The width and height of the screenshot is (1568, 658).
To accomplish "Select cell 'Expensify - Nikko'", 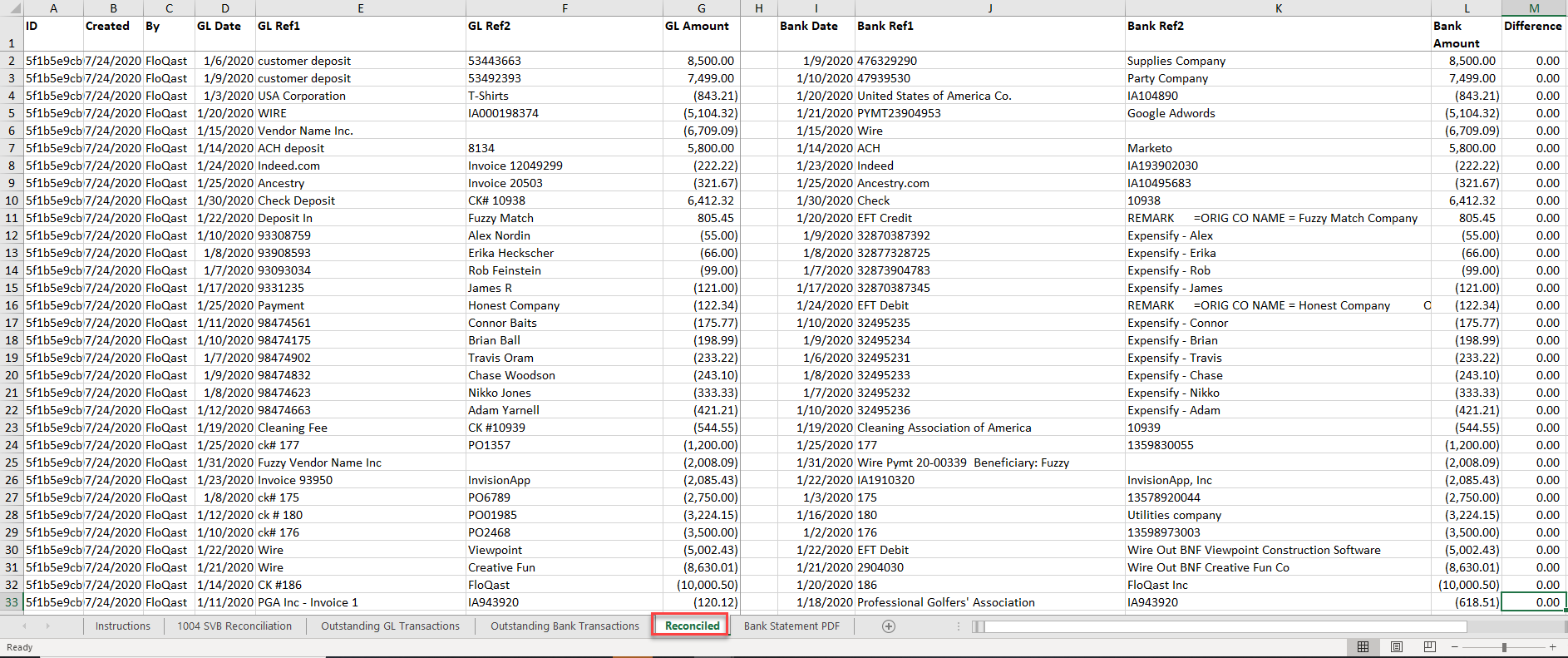I will (1278, 393).
